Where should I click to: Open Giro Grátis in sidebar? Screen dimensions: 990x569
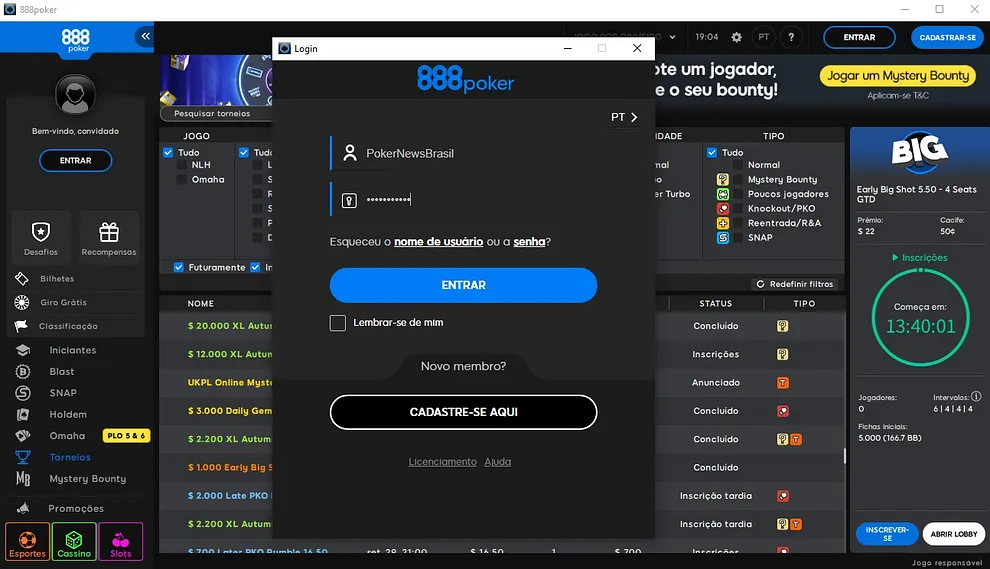(x=63, y=302)
